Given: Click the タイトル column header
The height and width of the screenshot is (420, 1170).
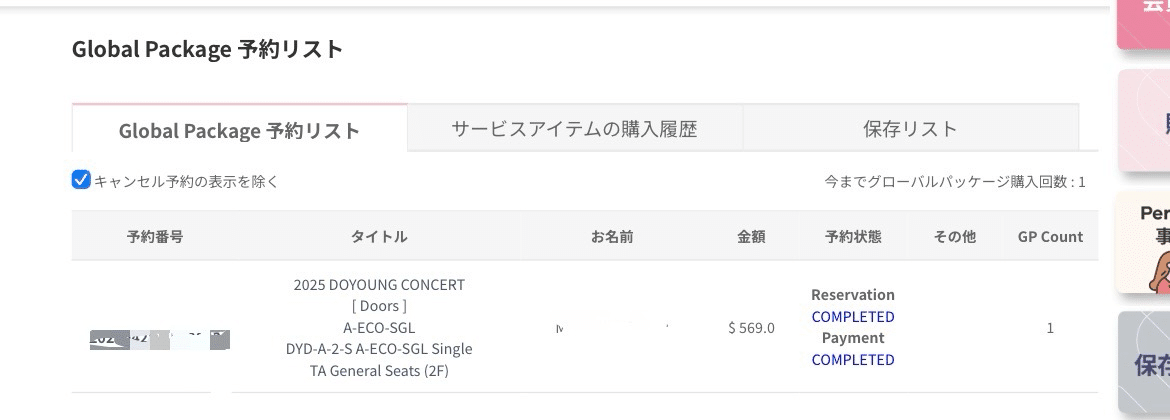Looking at the screenshot, I should point(379,236).
